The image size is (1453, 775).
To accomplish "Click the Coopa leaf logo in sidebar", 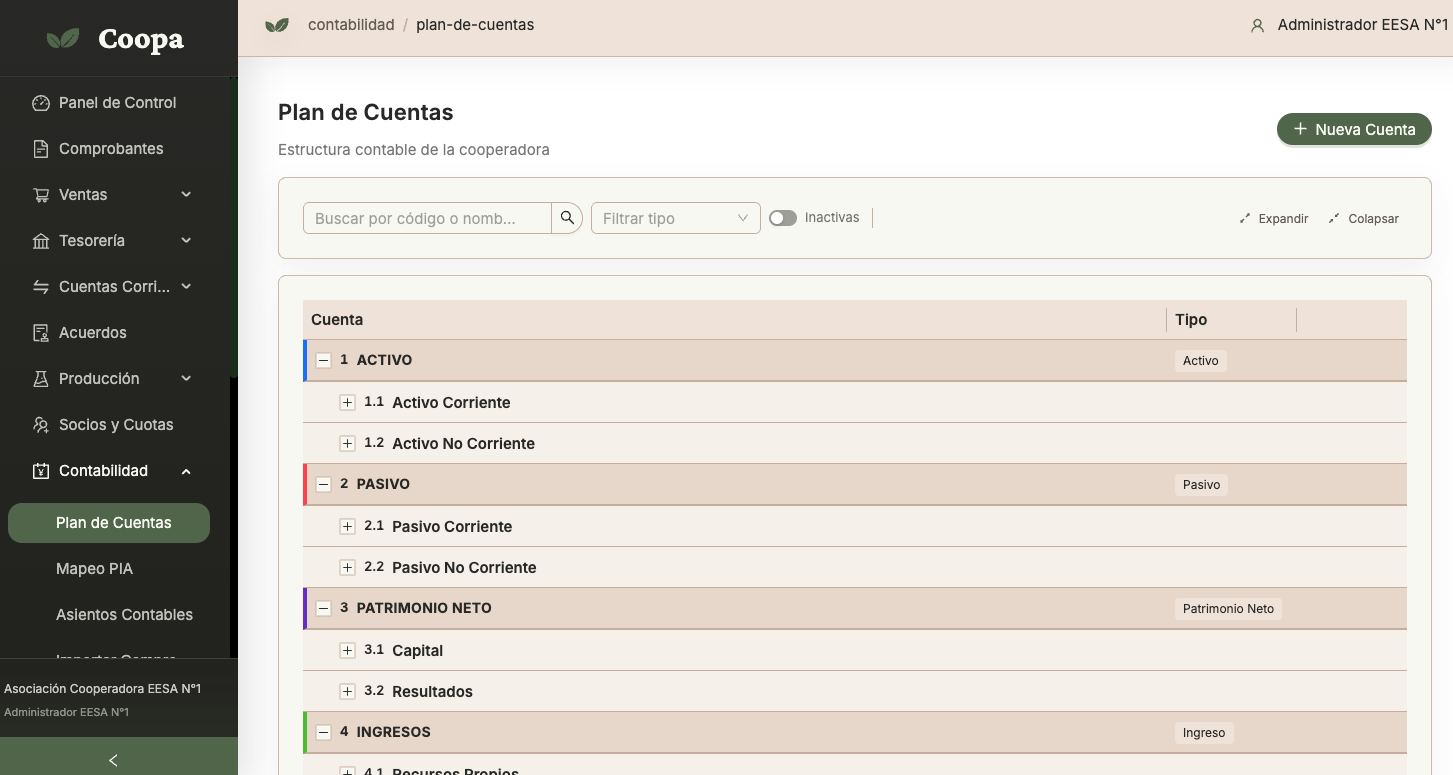I will [x=63, y=39].
